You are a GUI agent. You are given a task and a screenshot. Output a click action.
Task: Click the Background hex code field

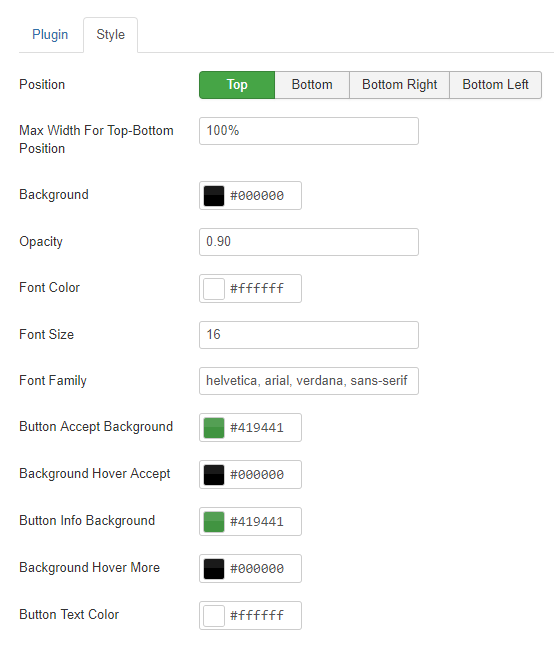(x=263, y=196)
